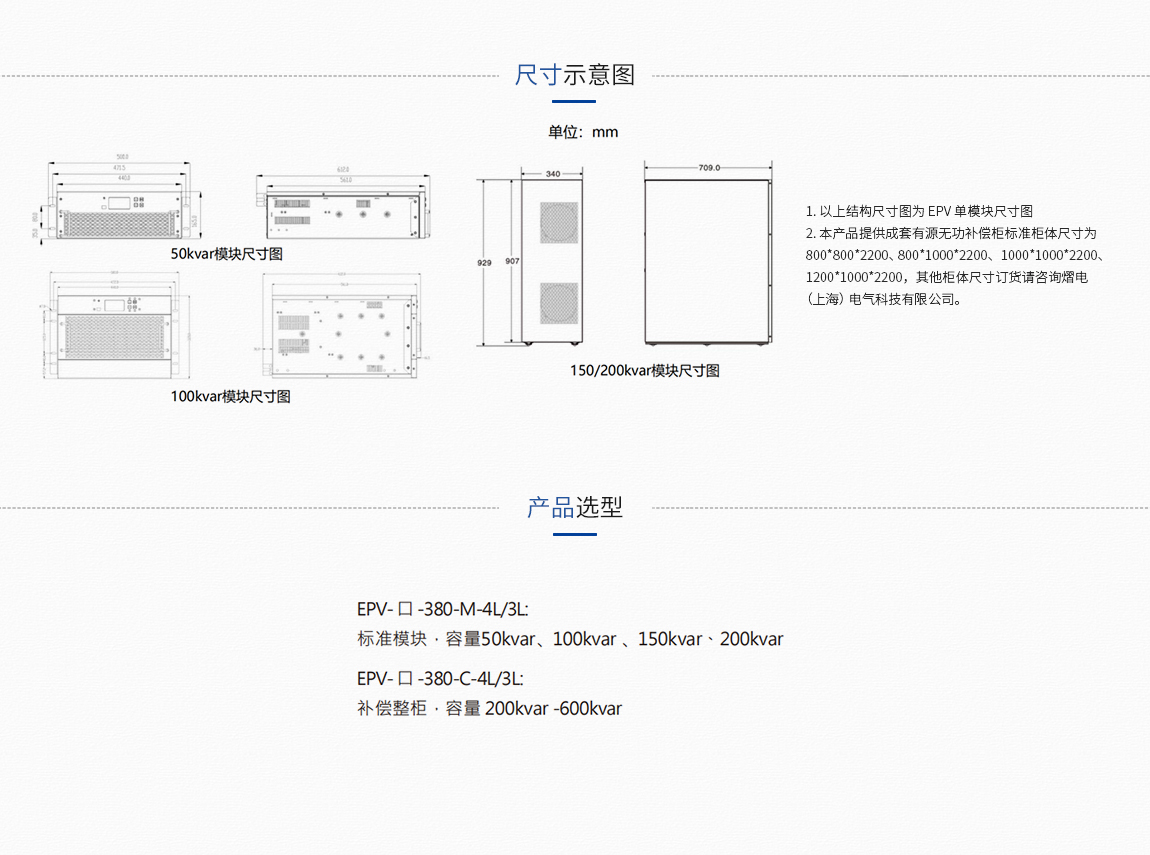Click the EPV-口-380-C-4L/3L model text
Screen dimensions: 1150x855
440,679
